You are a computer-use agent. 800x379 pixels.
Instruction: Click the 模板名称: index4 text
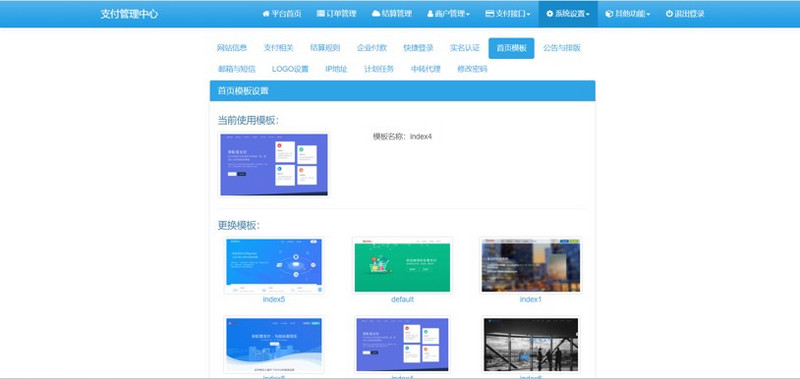click(403, 137)
